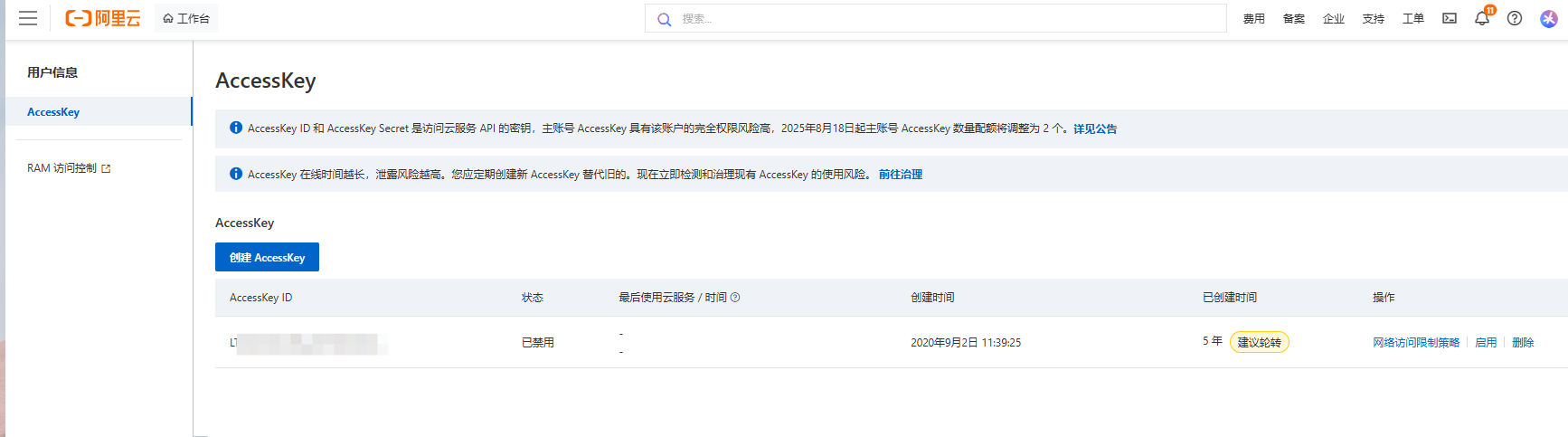1568x437 pixels.
Task: Click help icon beside 最后使用云服务 / 时间
Action: pyautogui.click(x=735, y=298)
